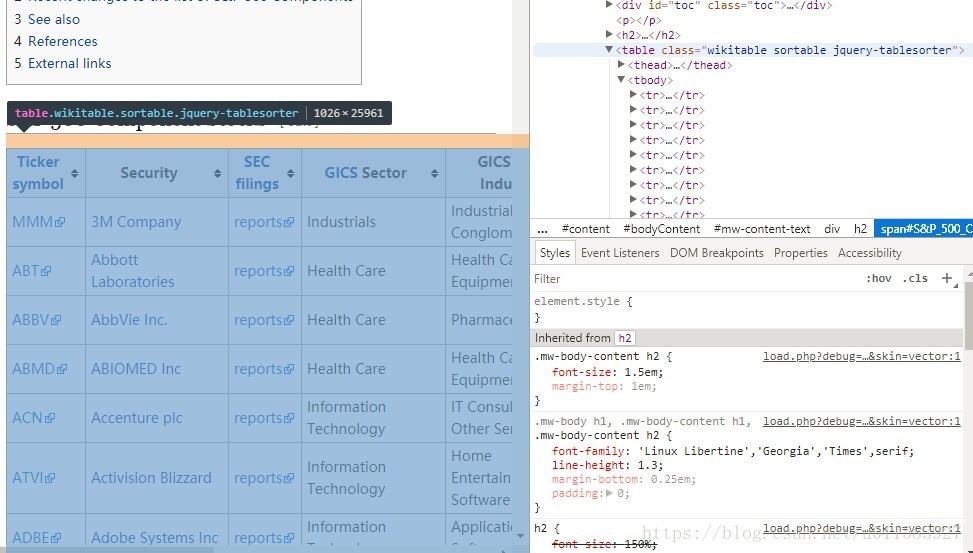The image size is (973, 553).
Task: Click the #mw-content-text breadcrumb
Action: [x=762, y=229]
